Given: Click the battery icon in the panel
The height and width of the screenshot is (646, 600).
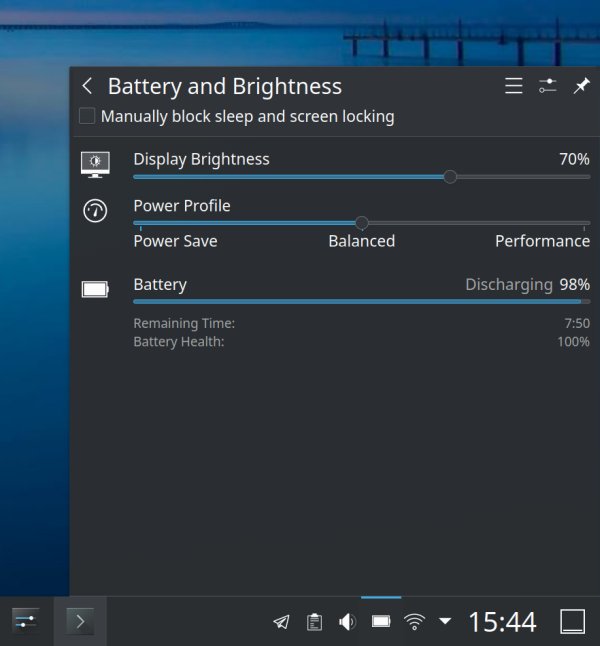Looking at the screenshot, I should (95, 289).
